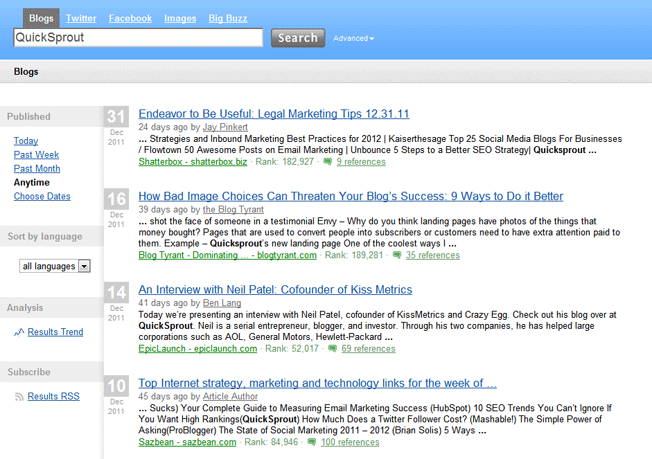Image resolution: width=652 pixels, height=459 pixels.
Task: Click references bubble icon beside 69 references
Action: pos(332,349)
